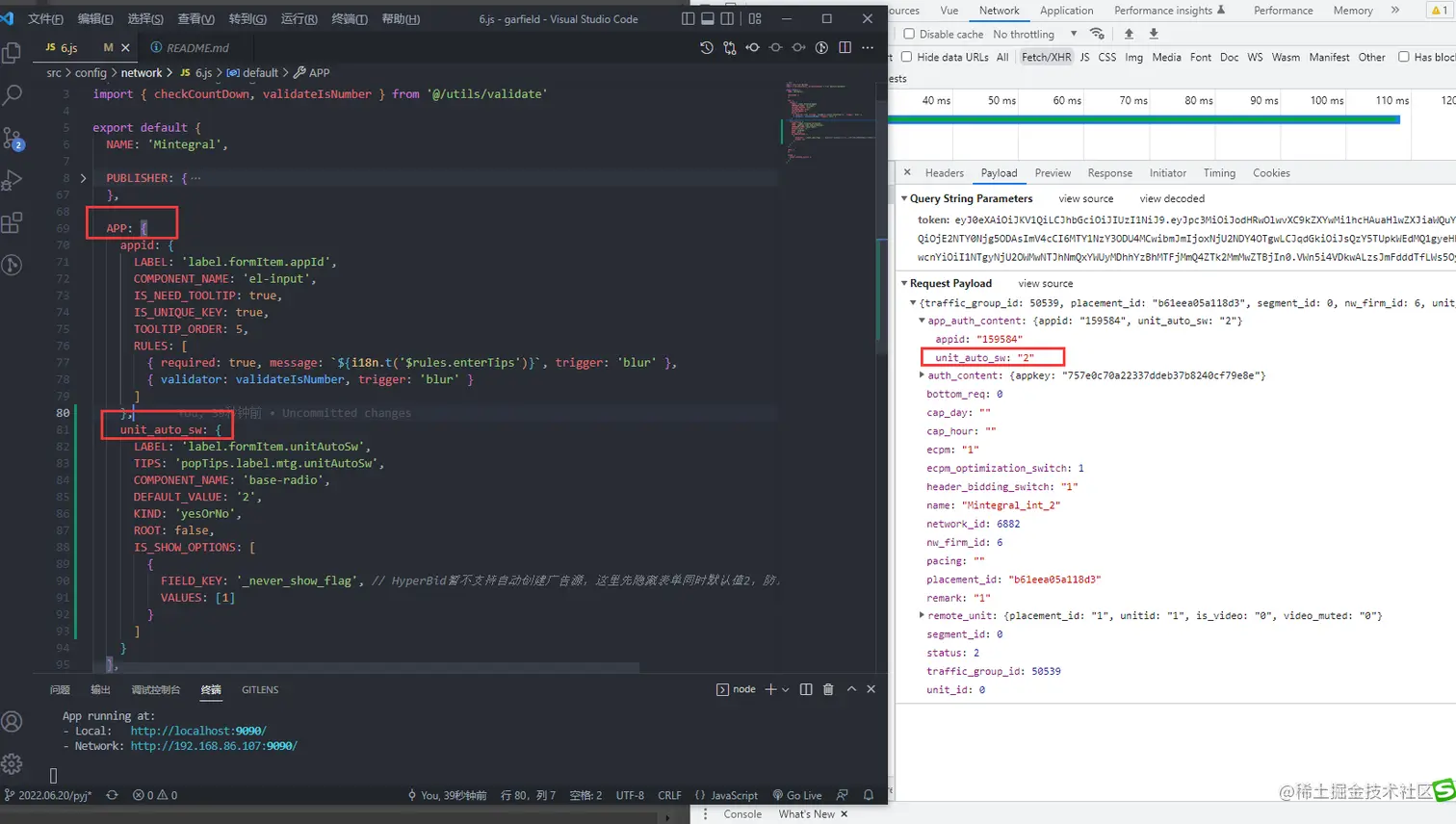1456x824 pixels.
Task: Open the Search view in activity bar
Action: (13, 94)
